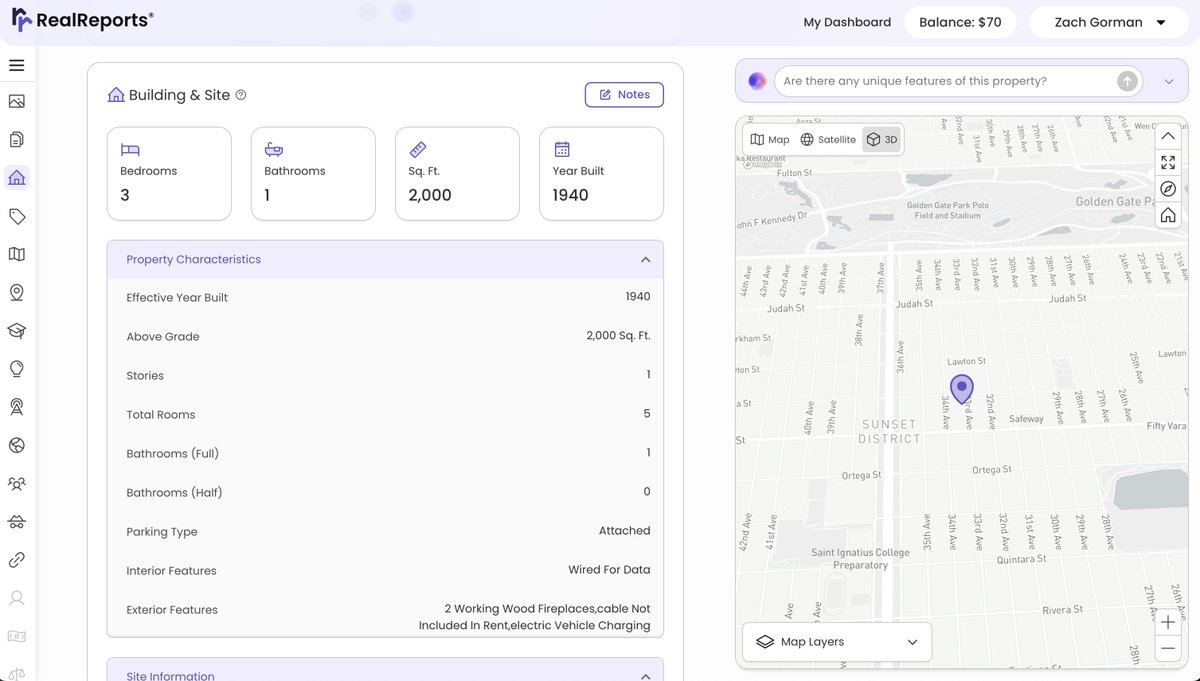Image resolution: width=1200 pixels, height=681 pixels.
Task: Go to My Dashboard
Action: coord(847,22)
